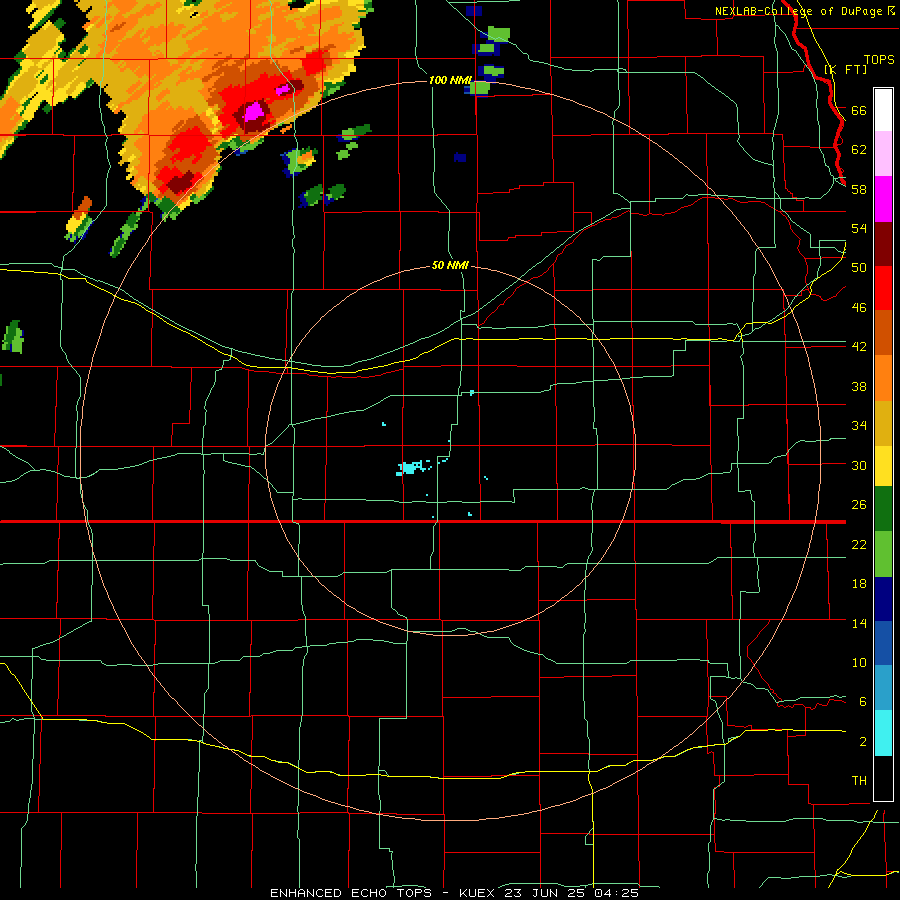900x900 pixels.
Task: Pick the dark orange legend band
Action: pos(883,333)
